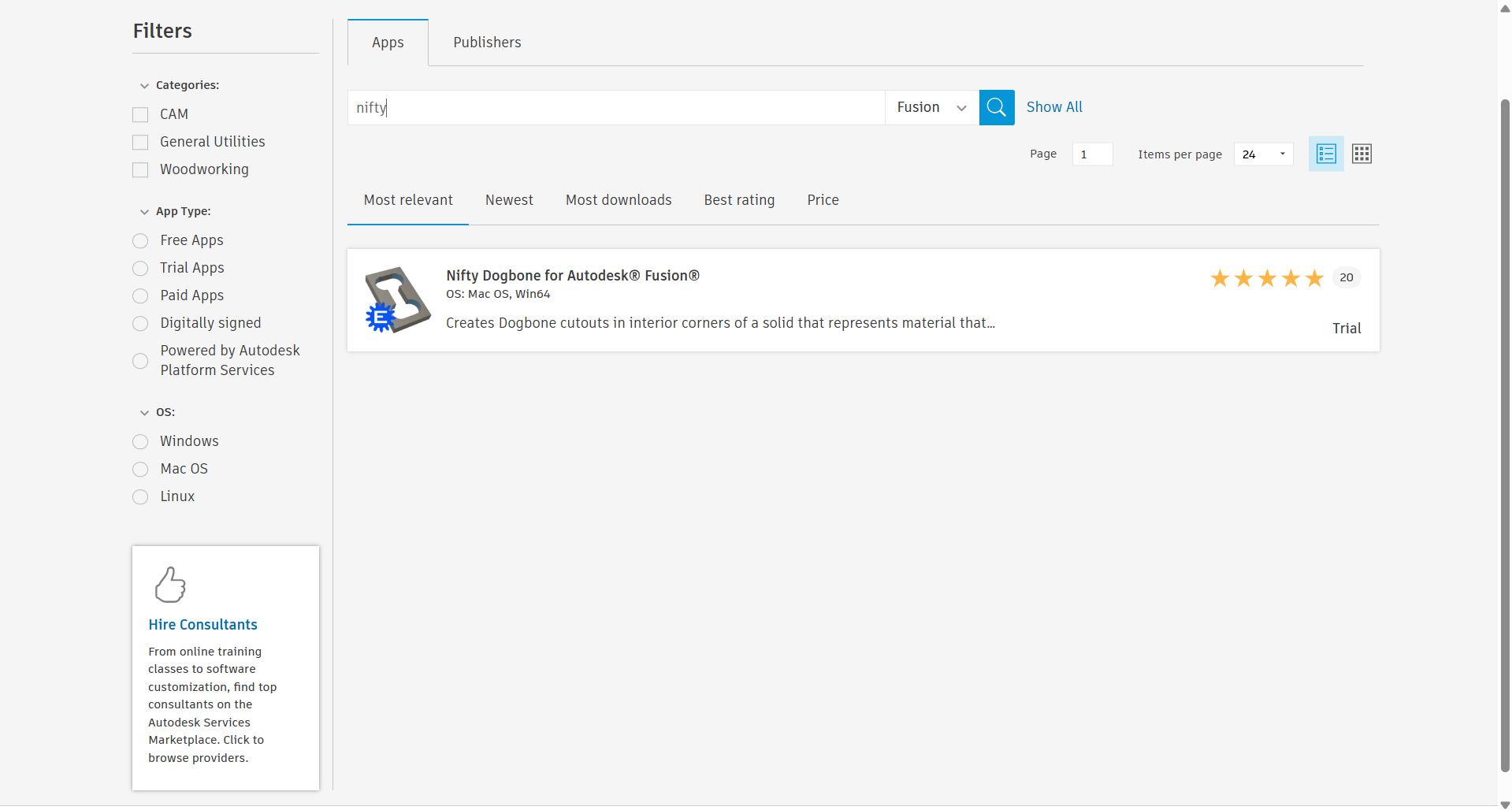The width and height of the screenshot is (1512, 810).
Task: Click the Nifty Dogbone app title
Action: click(573, 275)
